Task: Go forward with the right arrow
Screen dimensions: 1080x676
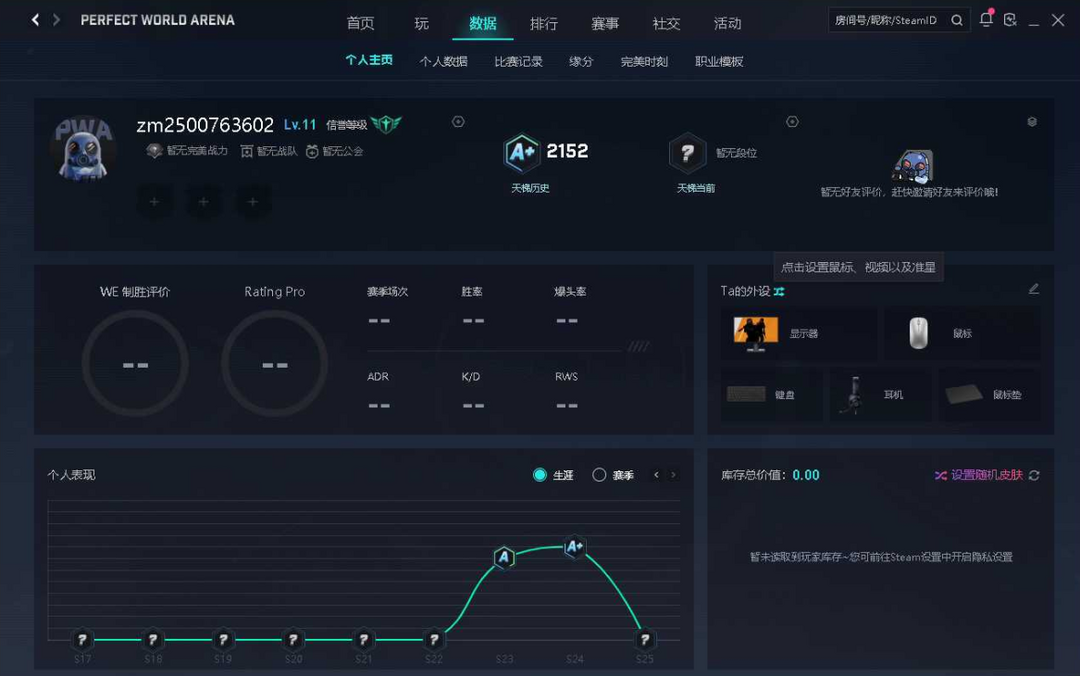Action: point(56,20)
